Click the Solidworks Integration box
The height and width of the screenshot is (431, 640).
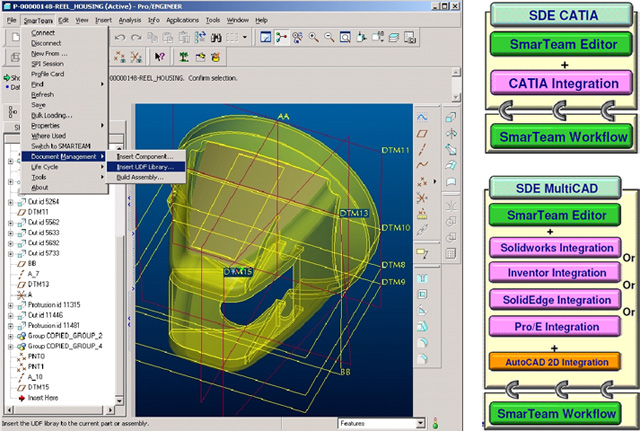point(556,248)
